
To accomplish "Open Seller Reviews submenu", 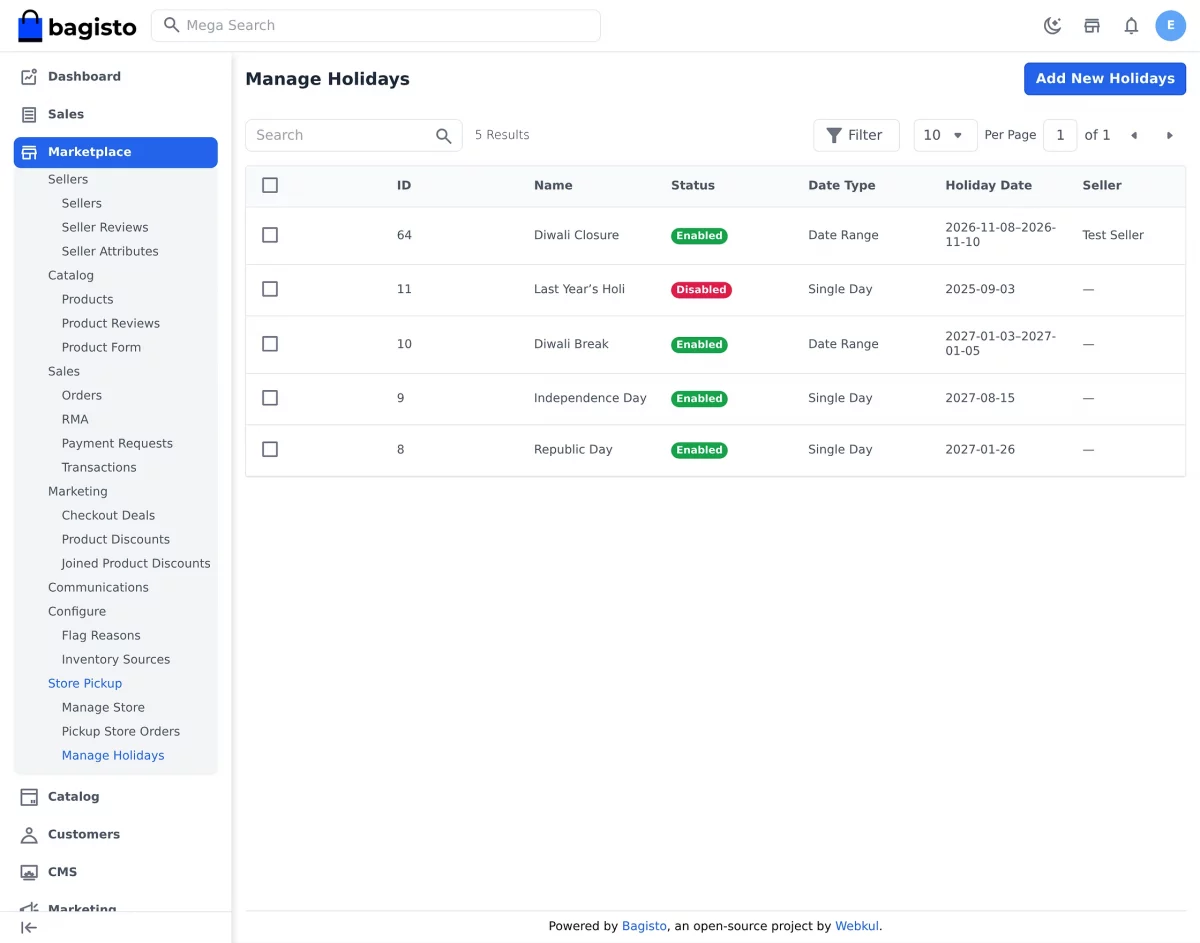I will click(105, 227).
